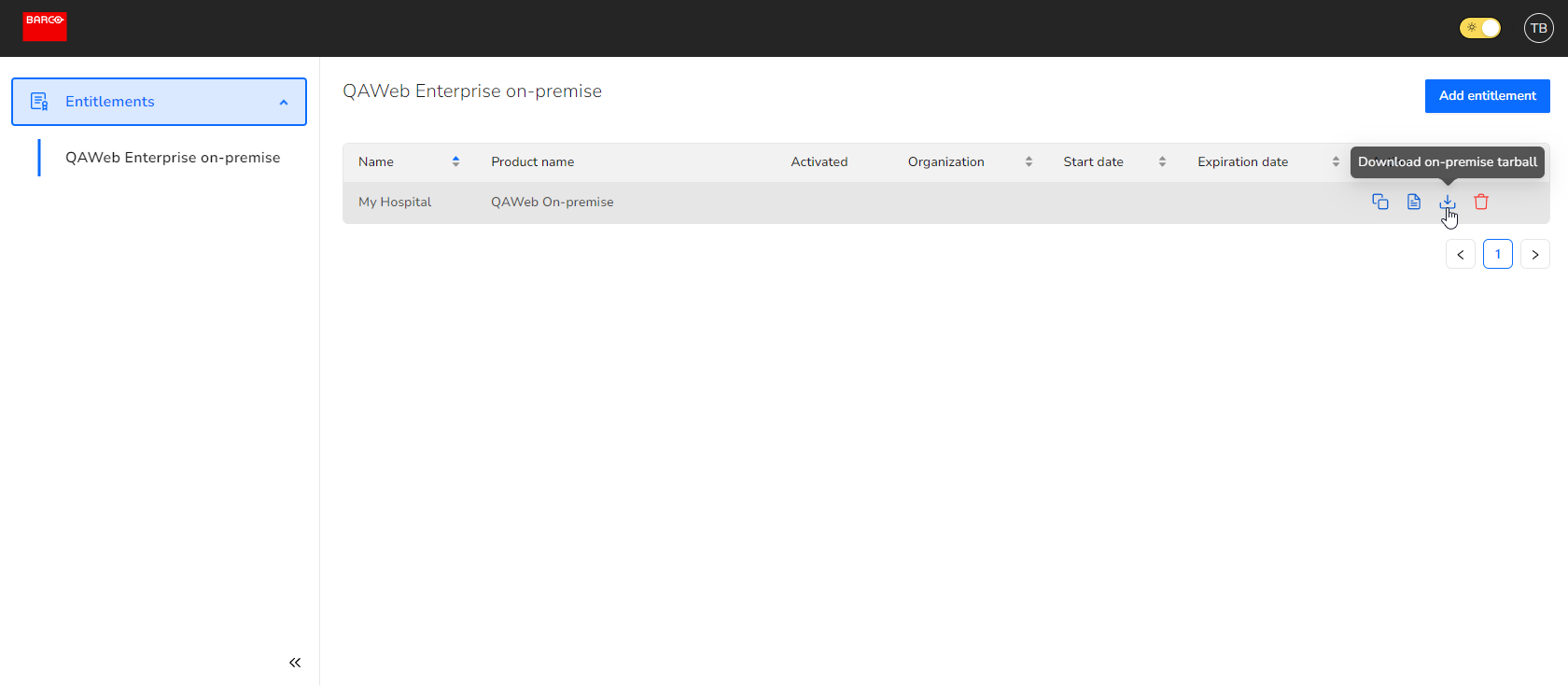Go to the previous page of results
Viewport: 1568px width, 685px height.
coord(1461,254)
